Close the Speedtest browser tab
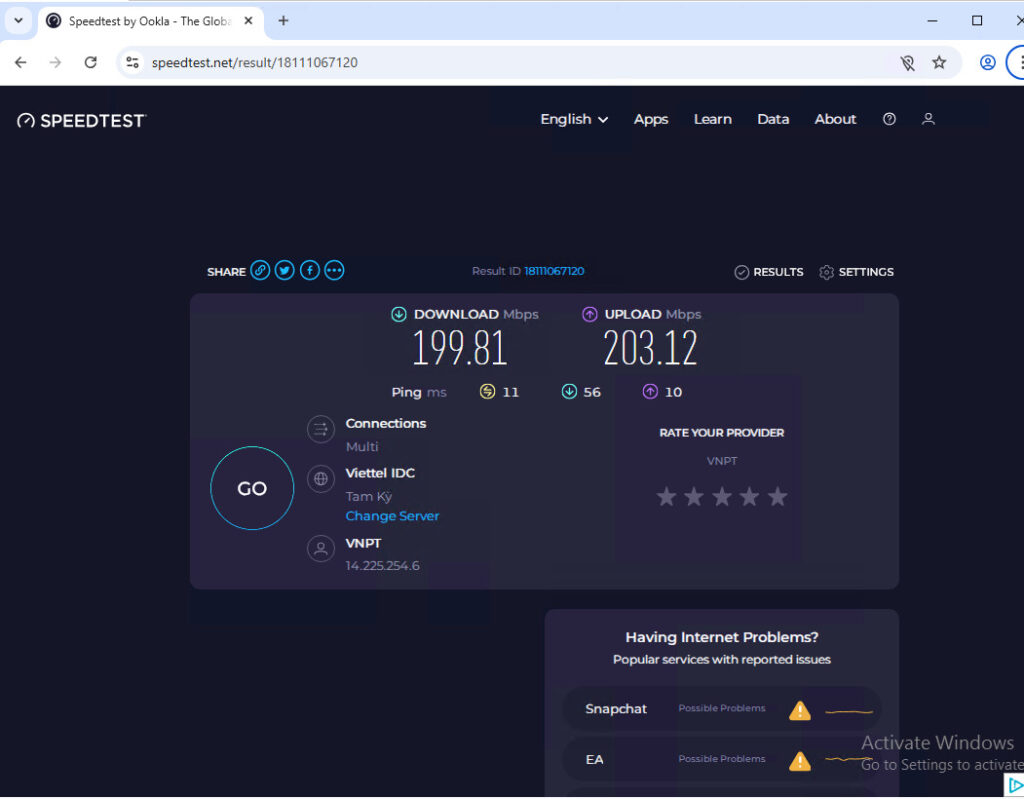Screen dimensions: 1024x799 248,21
